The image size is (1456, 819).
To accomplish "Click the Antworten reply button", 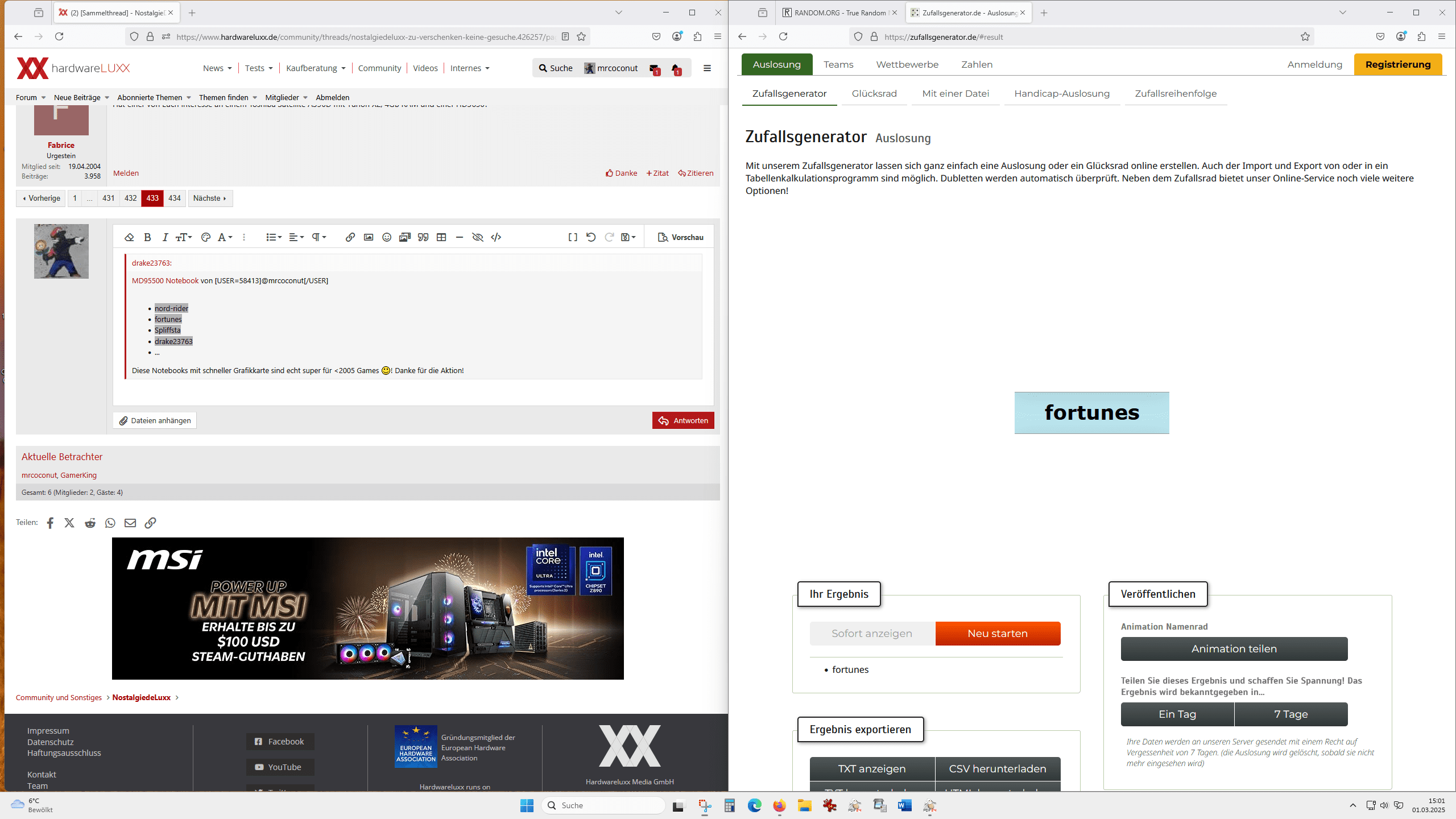I will point(683,420).
